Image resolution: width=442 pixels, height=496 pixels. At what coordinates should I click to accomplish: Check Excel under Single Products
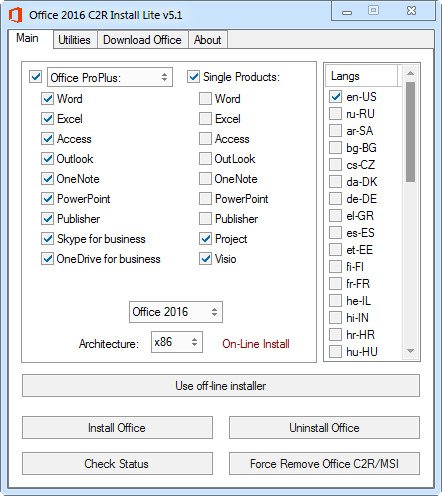(205, 119)
